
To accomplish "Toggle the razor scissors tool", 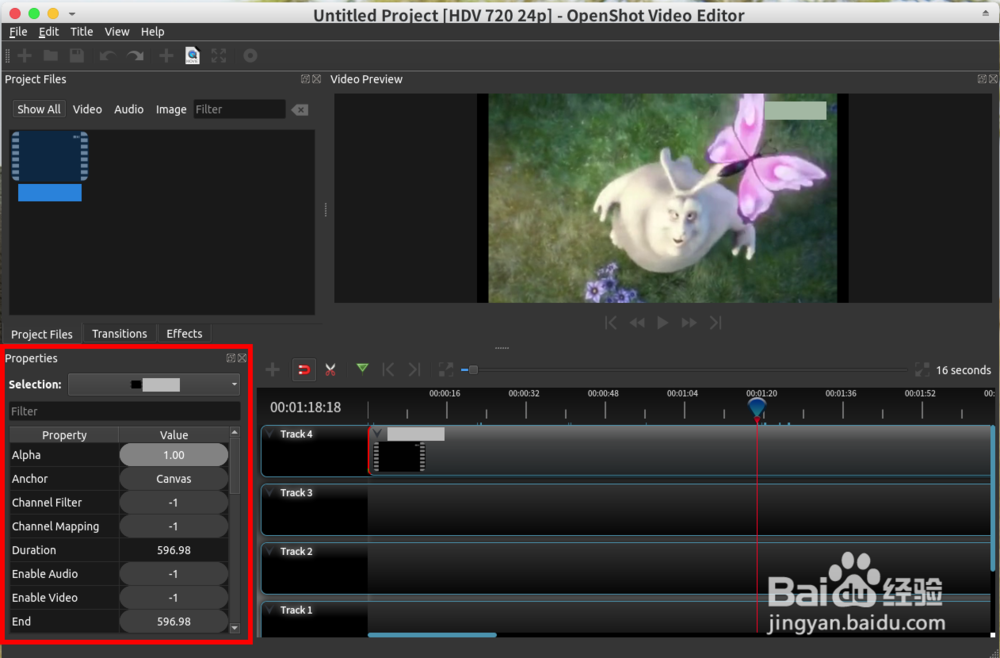I will click(330, 369).
